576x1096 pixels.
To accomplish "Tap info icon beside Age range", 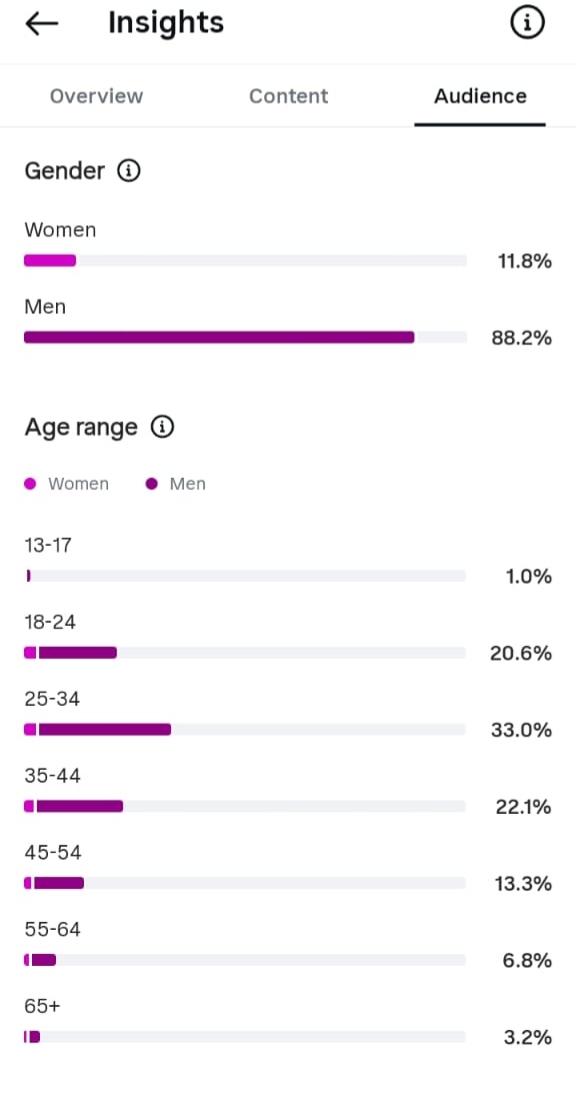I will pyautogui.click(x=162, y=426).
